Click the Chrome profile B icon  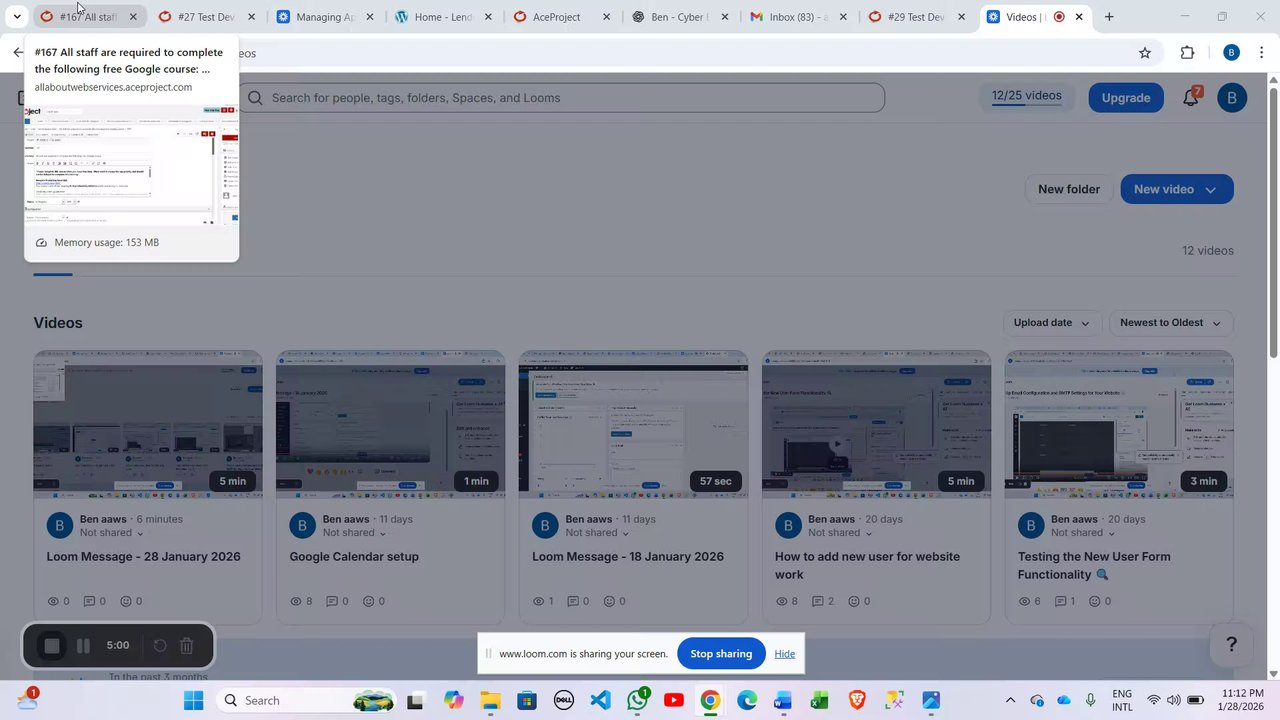pos(1231,53)
